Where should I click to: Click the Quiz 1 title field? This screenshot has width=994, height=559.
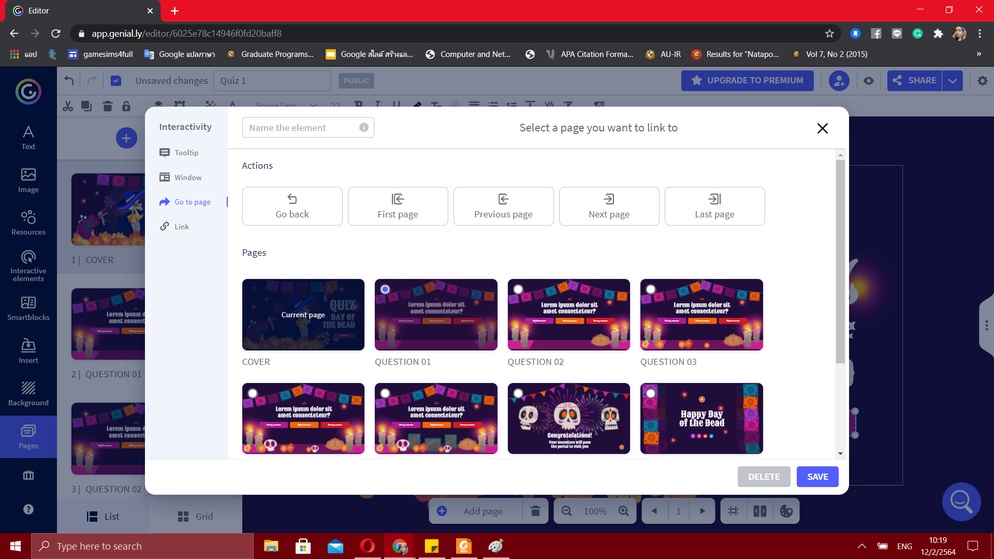tap(272, 80)
